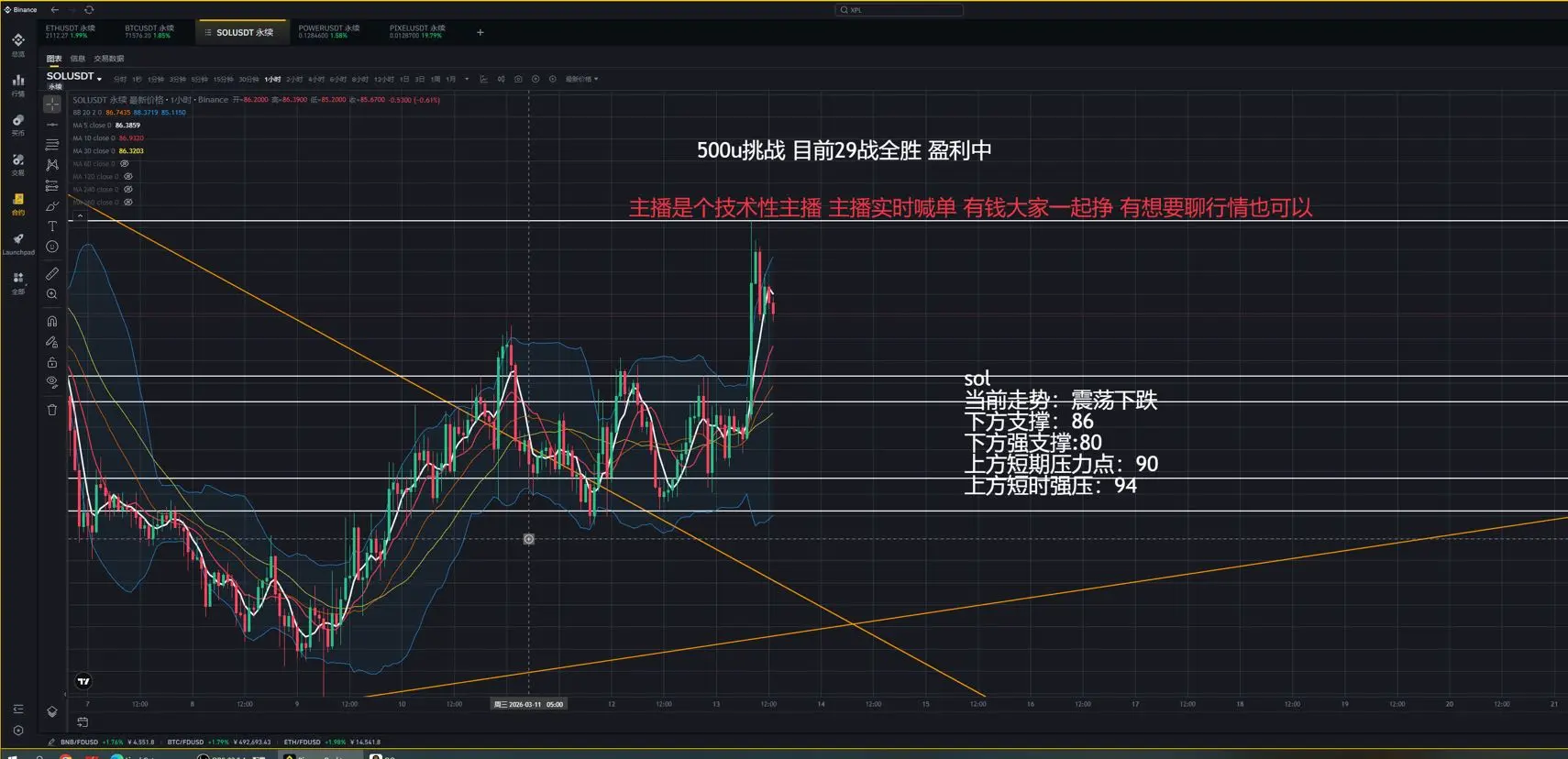
Task: Switch to the BTCUSDT 永续 tab
Action: coord(149,31)
